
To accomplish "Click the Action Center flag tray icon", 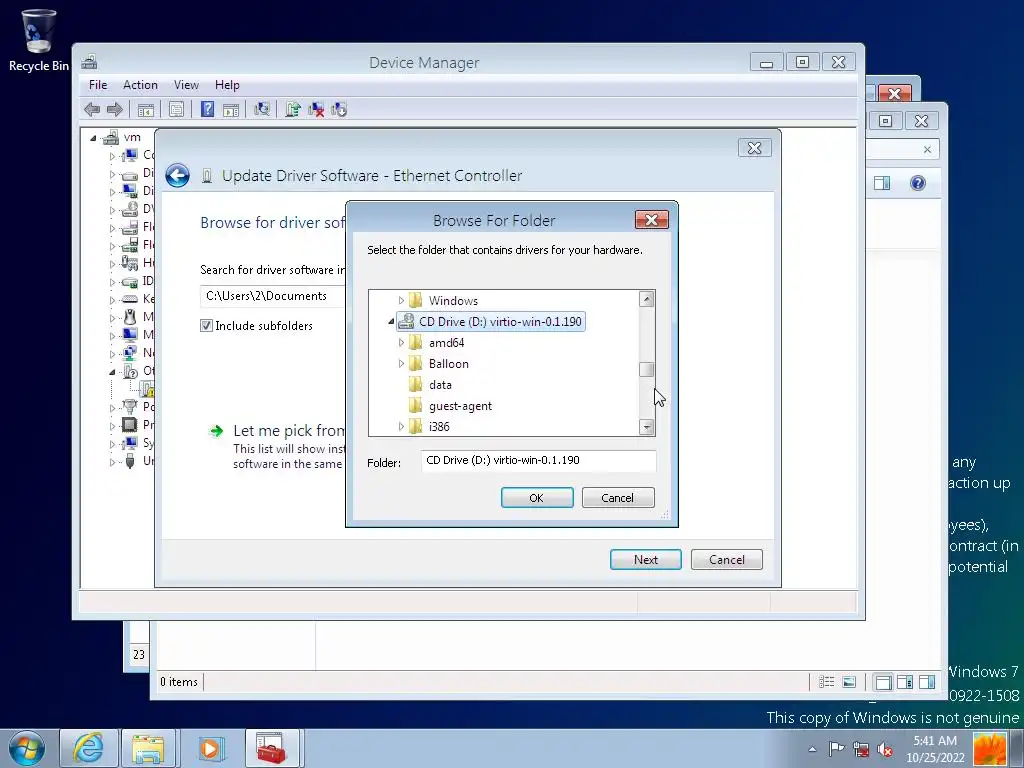I will click(x=836, y=749).
